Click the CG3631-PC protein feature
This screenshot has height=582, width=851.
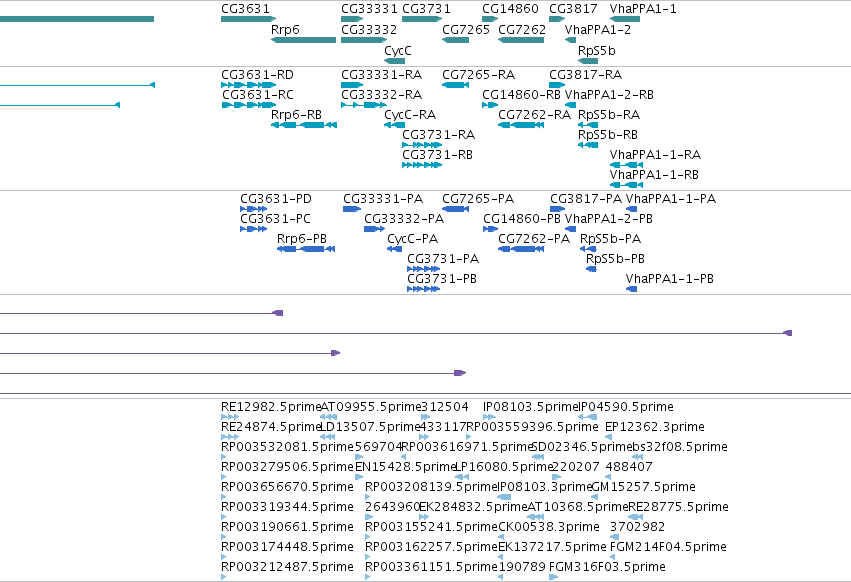(x=253, y=229)
